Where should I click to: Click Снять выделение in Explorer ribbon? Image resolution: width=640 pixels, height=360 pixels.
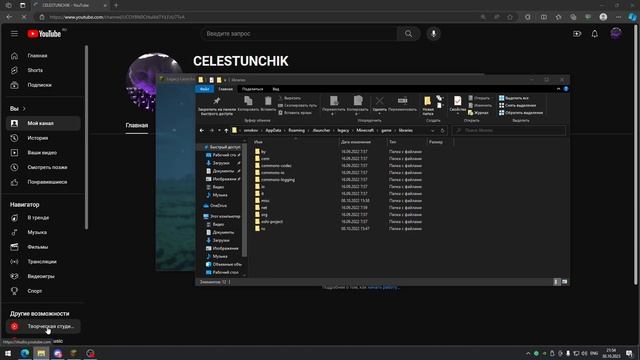[518, 105]
